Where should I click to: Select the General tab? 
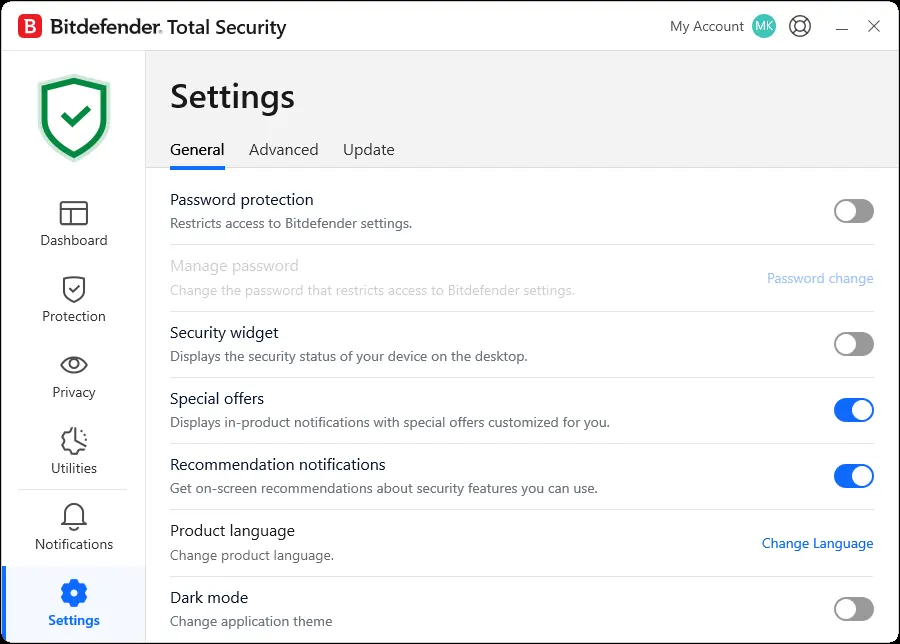coord(197,150)
